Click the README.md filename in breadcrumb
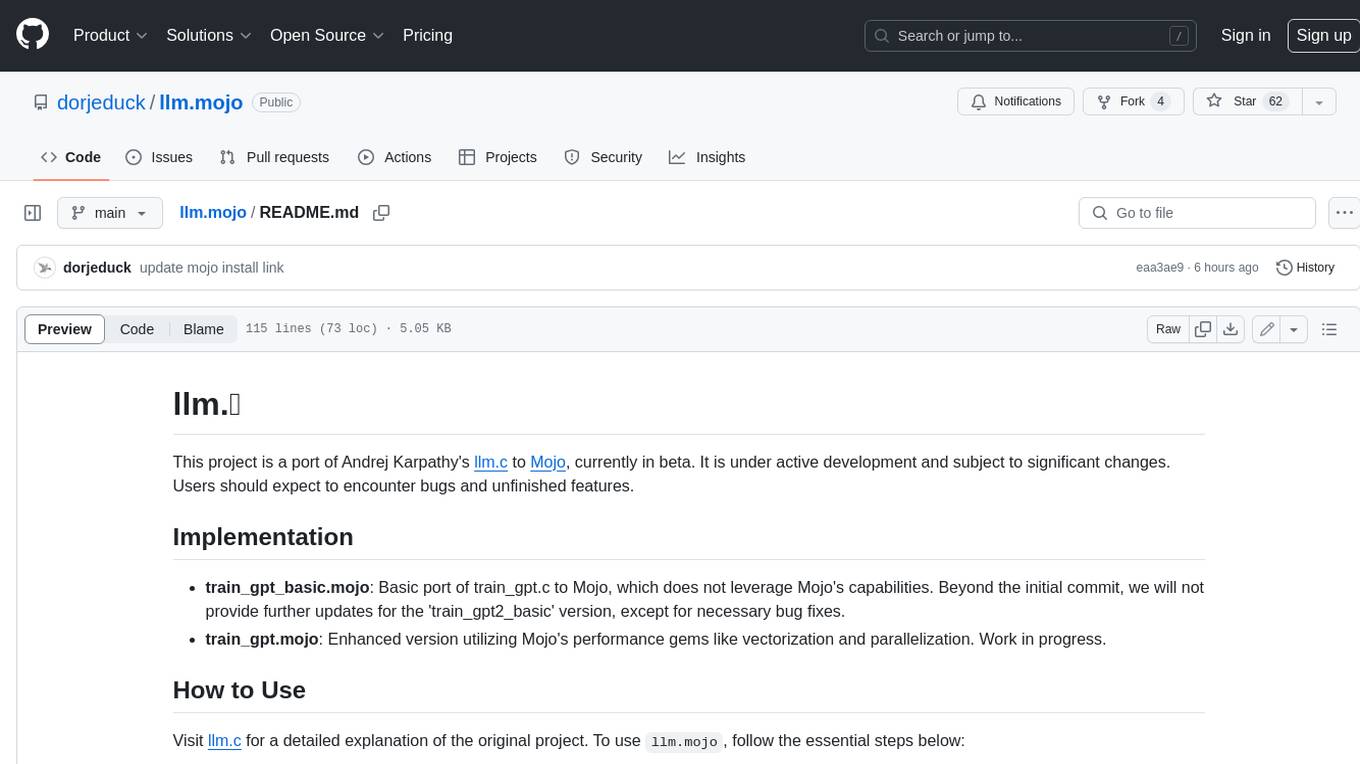The height and width of the screenshot is (764, 1360). point(309,212)
